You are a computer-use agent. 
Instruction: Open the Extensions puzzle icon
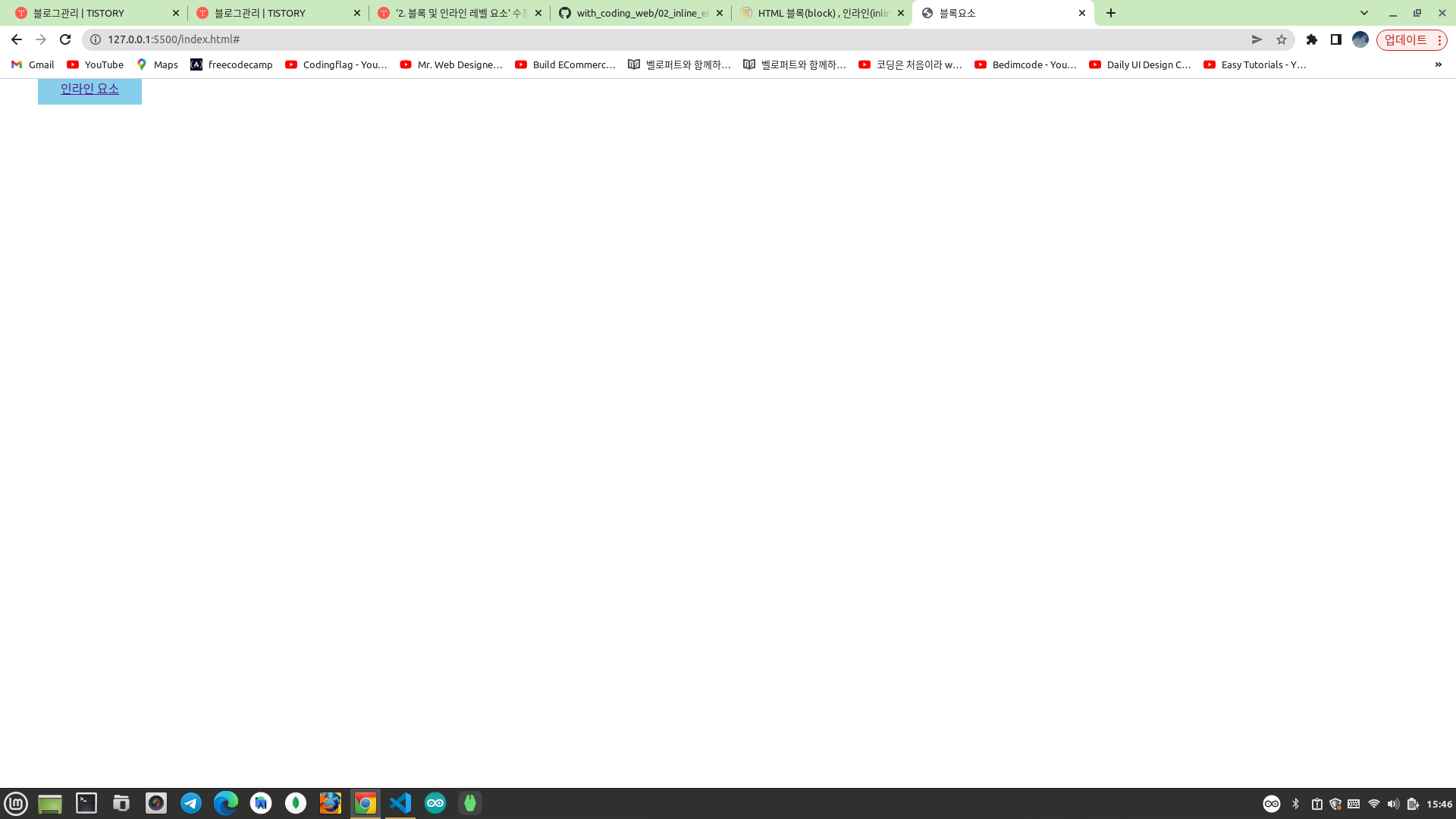(1312, 39)
